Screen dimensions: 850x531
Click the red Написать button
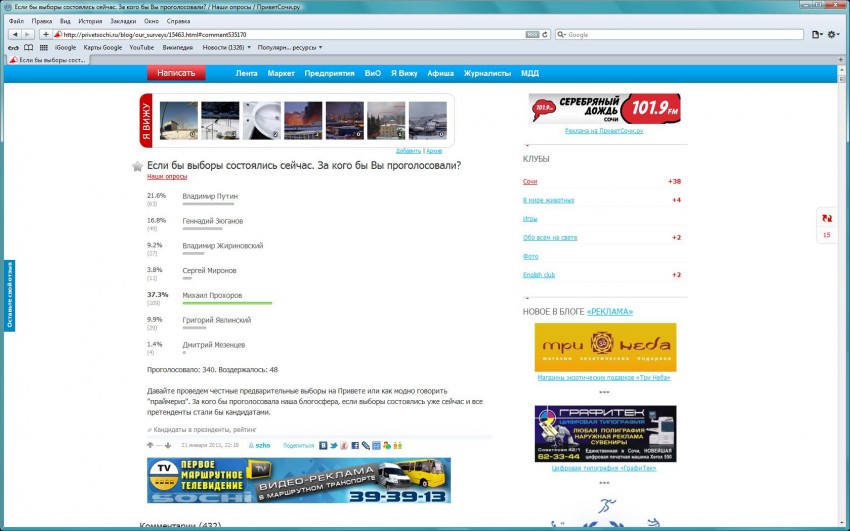point(176,73)
